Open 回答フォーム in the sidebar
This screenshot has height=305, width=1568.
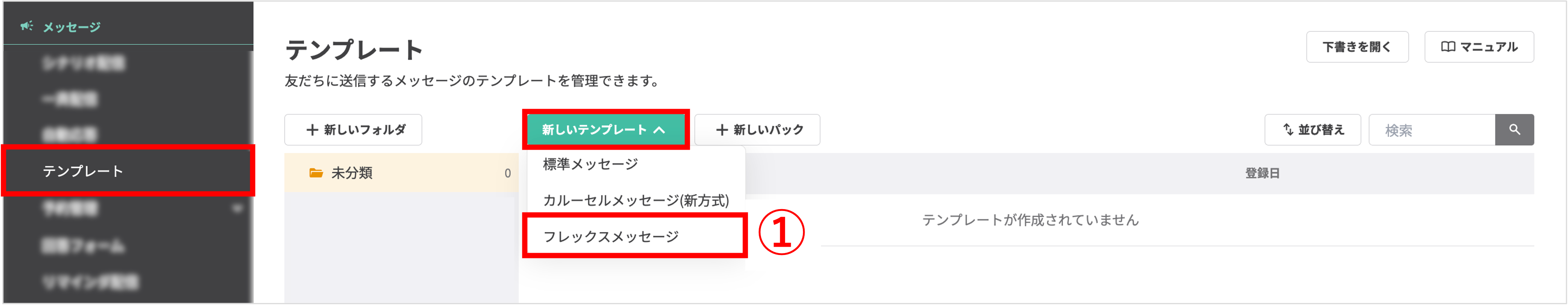pyautogui.click(x=84, y=246)
